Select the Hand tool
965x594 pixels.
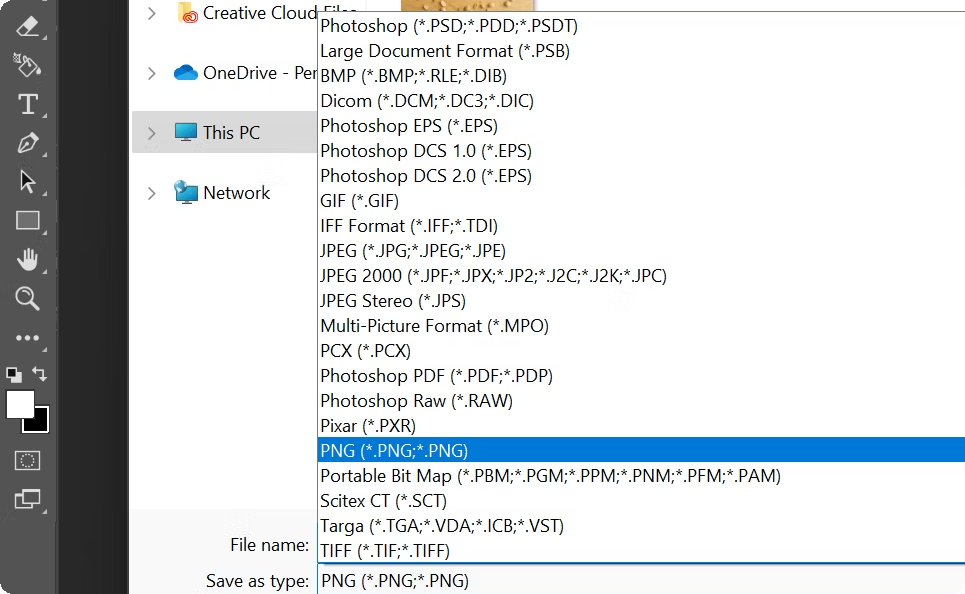click(x=27, y=260)
